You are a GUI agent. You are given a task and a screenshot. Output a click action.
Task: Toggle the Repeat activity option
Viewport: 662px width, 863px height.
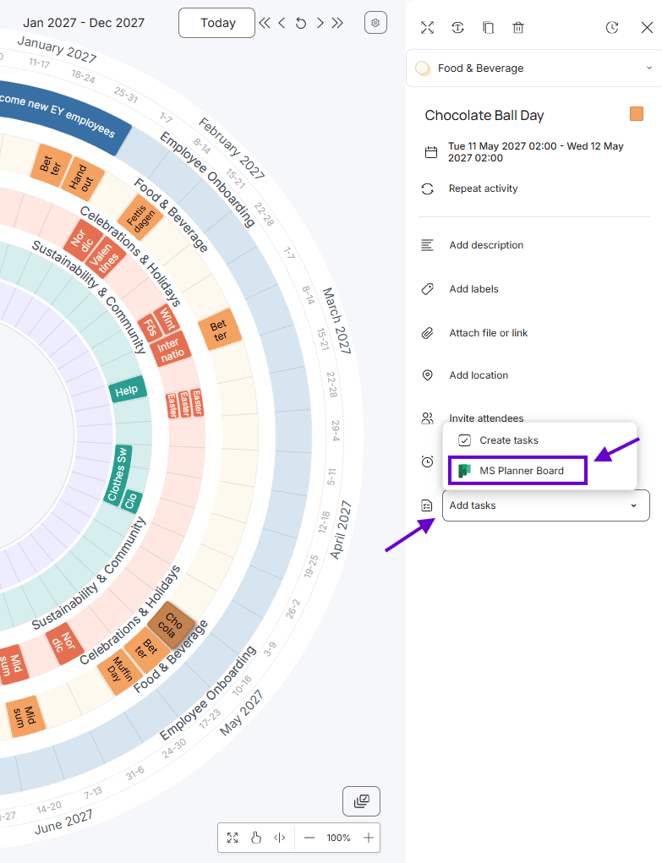483,189
